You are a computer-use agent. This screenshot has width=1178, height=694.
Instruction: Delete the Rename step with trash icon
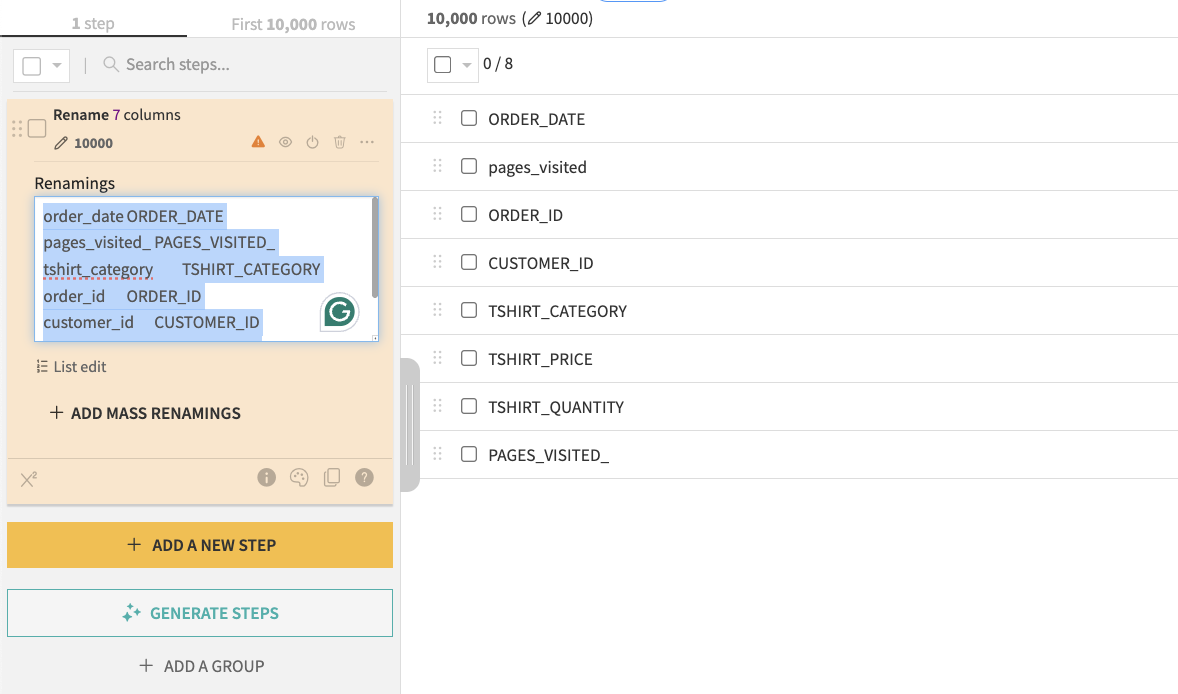[x=340, y=142]
